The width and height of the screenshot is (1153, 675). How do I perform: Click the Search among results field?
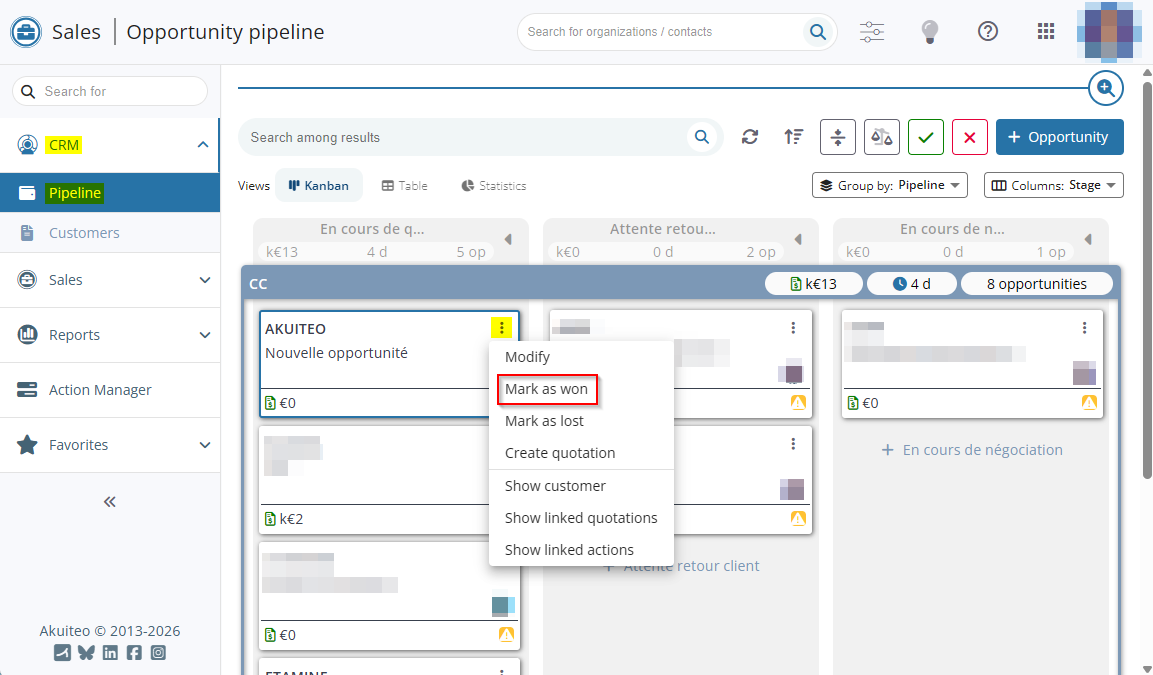465,137
